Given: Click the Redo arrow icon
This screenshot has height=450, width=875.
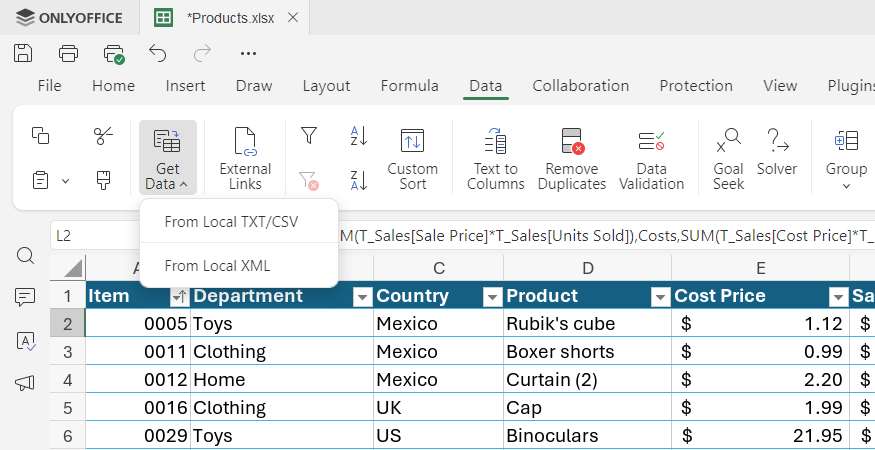Looking at the screenshot, I should click(202, 53).
